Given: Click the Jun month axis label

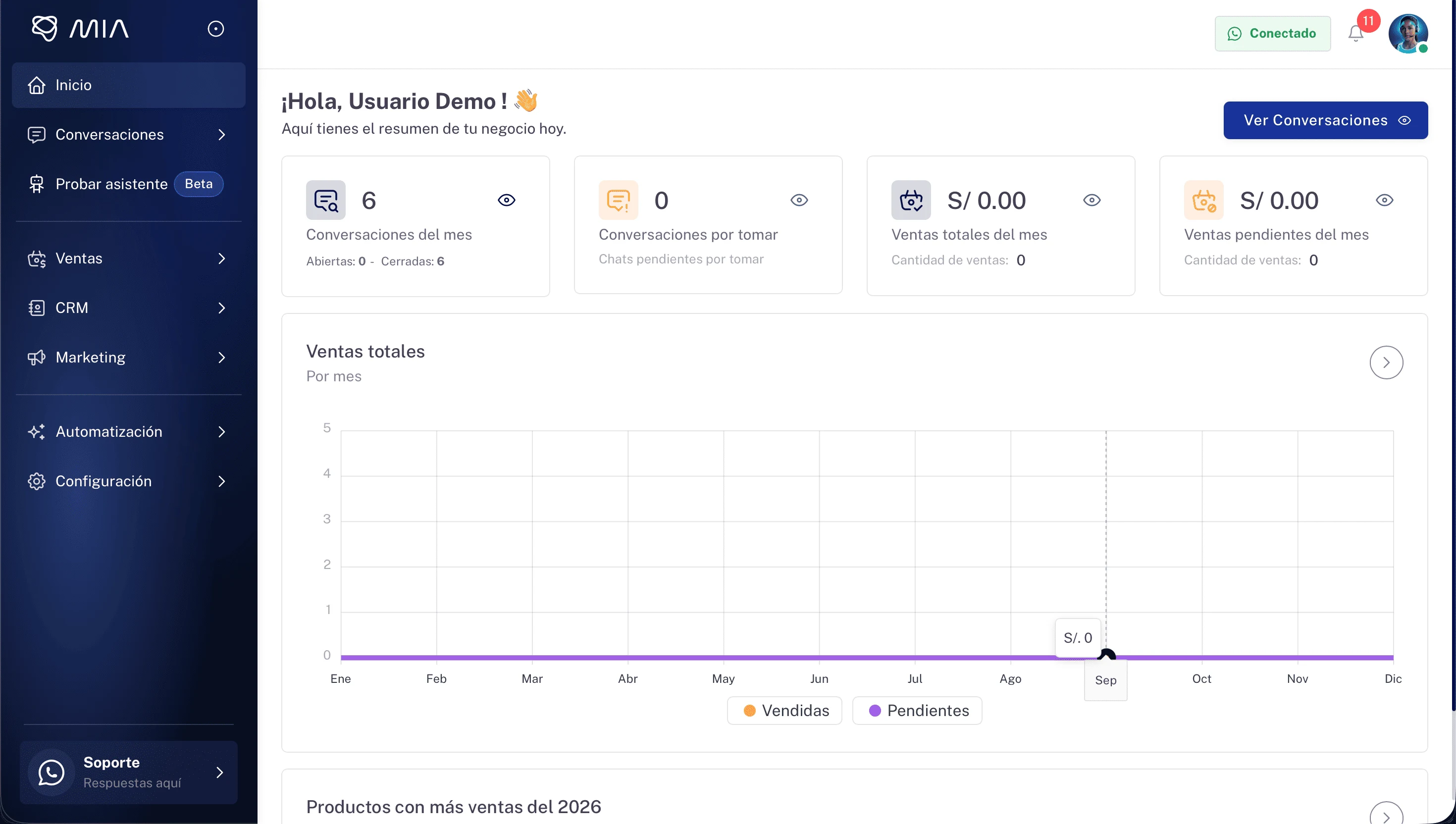Looking at the screenshot, I should click(820, 678).
